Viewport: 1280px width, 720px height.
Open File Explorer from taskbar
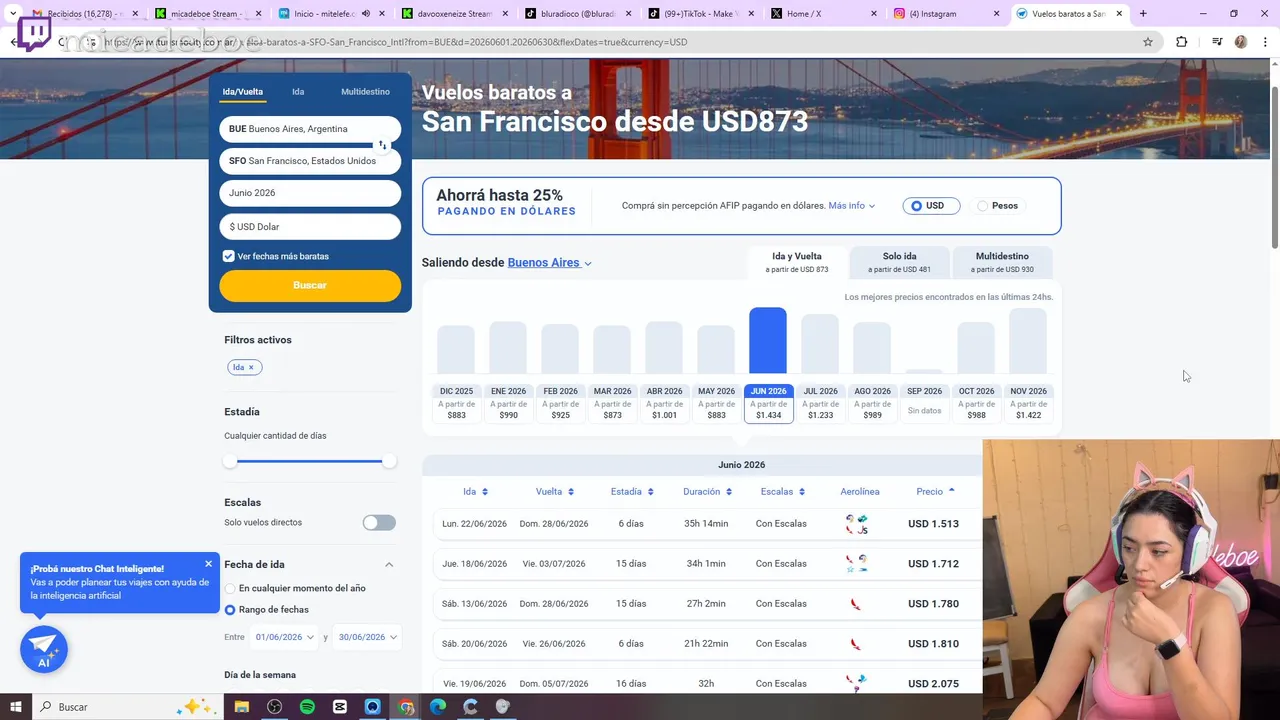point(242,707)
